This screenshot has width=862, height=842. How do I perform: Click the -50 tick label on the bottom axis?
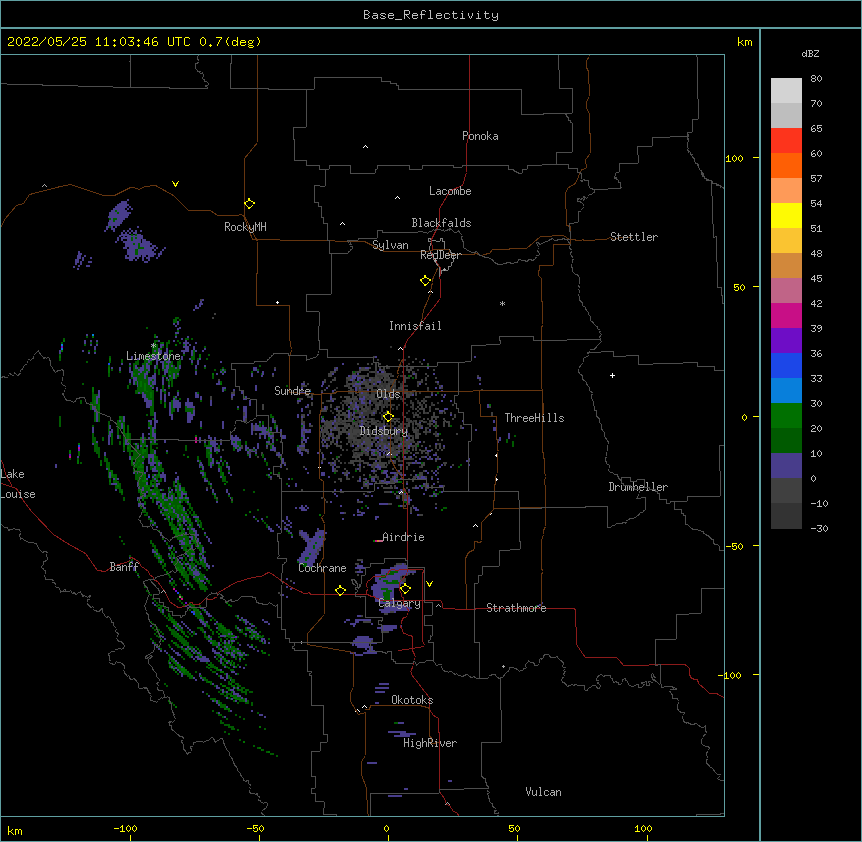(x=255, y=828)
